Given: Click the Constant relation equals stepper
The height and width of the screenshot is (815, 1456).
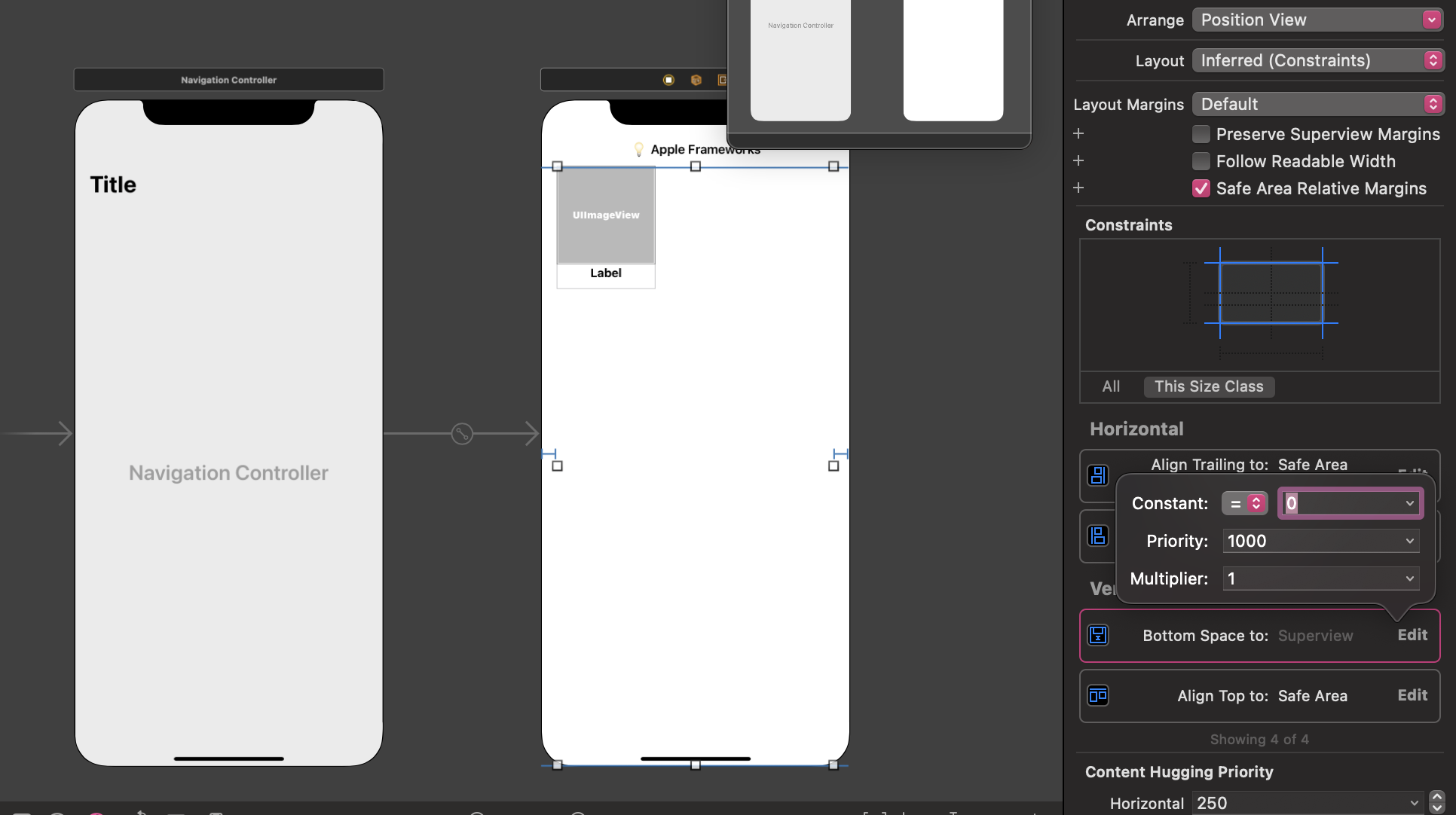Looking at the screenshot, I should [1244, 503].
